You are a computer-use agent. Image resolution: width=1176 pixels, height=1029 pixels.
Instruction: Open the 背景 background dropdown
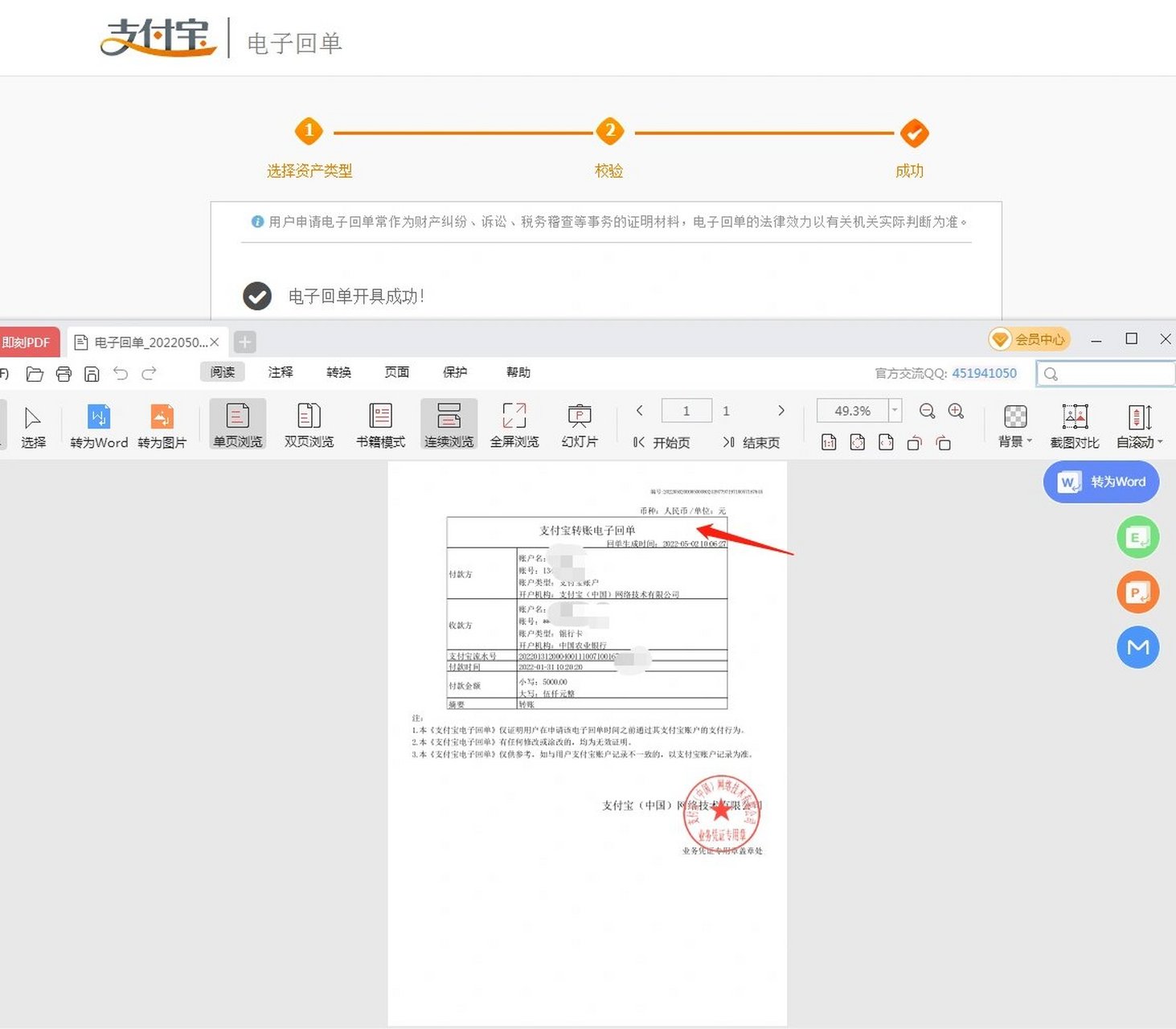tap(1015, 426)
